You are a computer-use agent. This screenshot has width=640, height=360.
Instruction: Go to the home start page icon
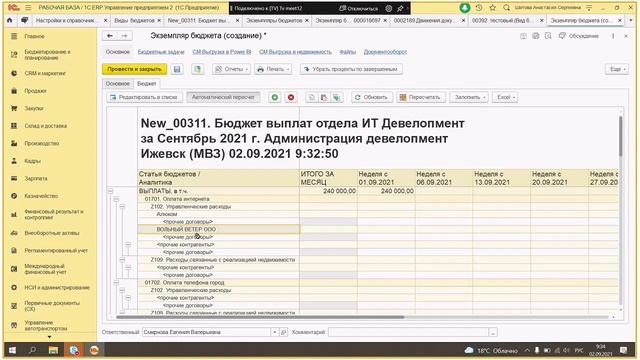tap(10, 20)
